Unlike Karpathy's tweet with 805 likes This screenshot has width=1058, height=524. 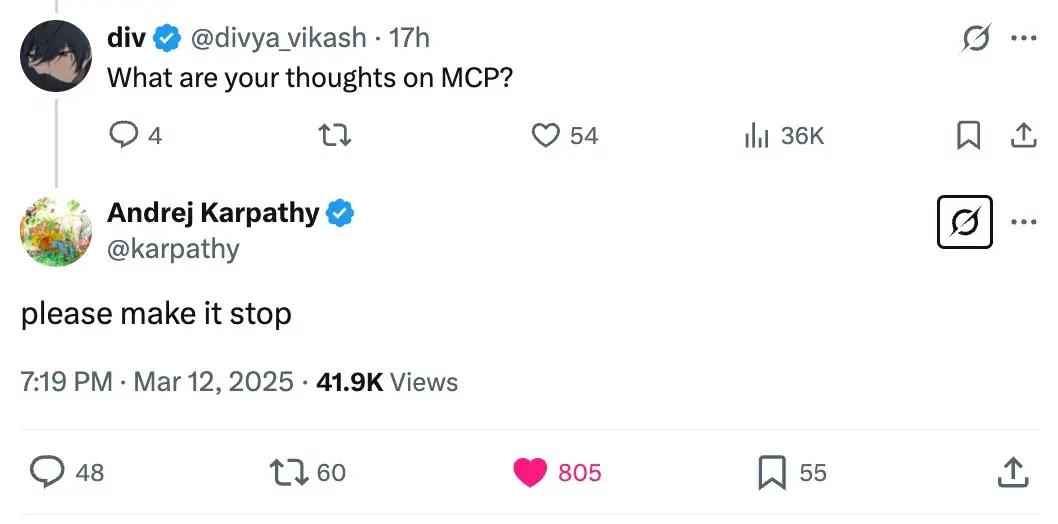point(531,472)
